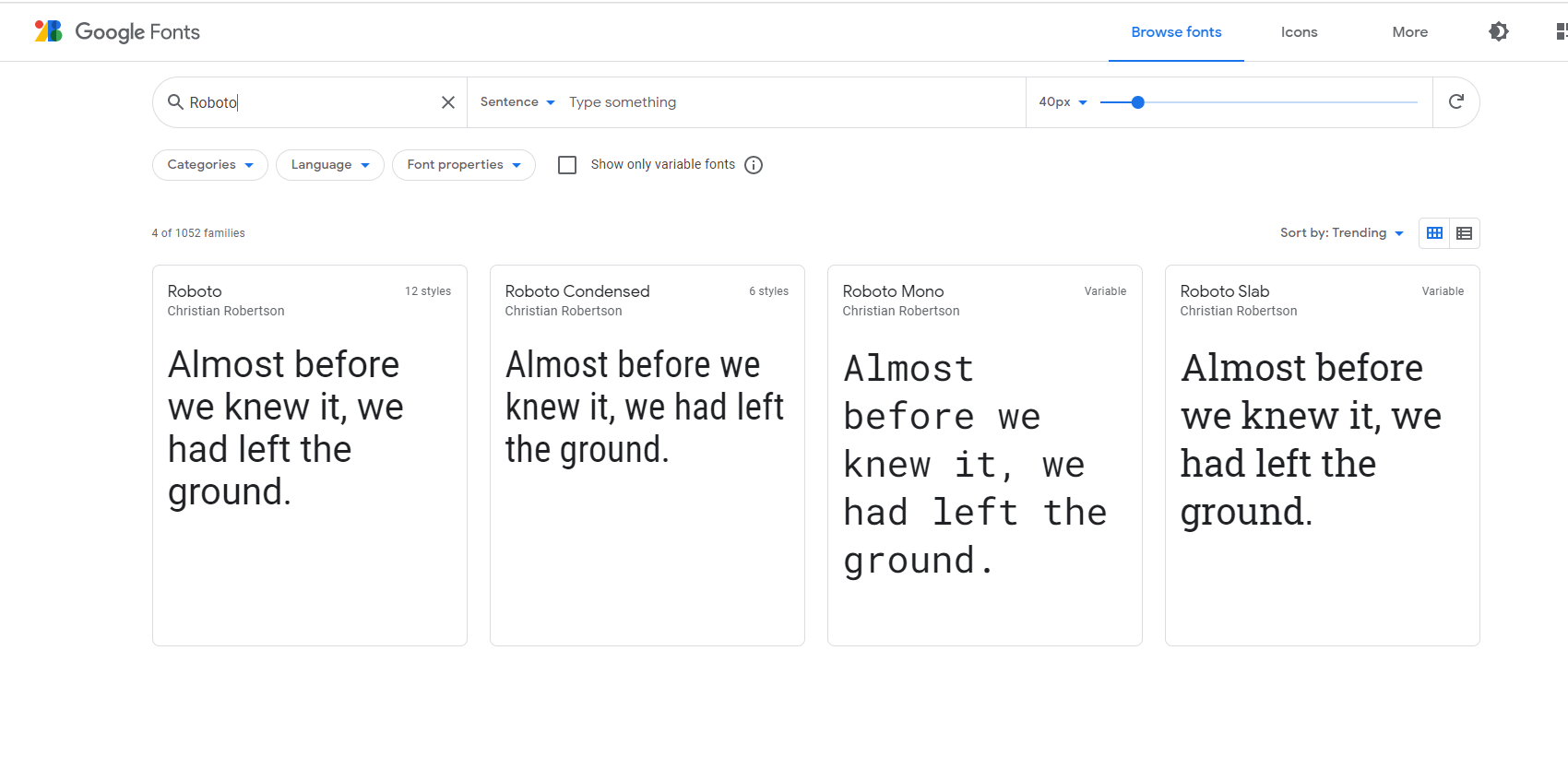Viewport: 1568px width, 769px height.
Task: Click the 6 styles label
Action: pyautogui.click(x=768, y=291)
